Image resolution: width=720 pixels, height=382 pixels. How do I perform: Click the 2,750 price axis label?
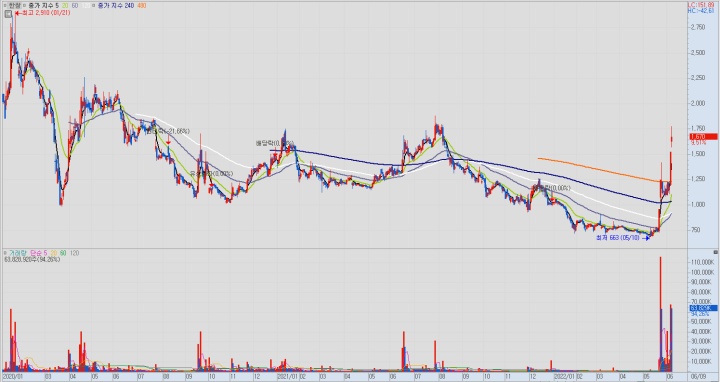click(698, 28)
